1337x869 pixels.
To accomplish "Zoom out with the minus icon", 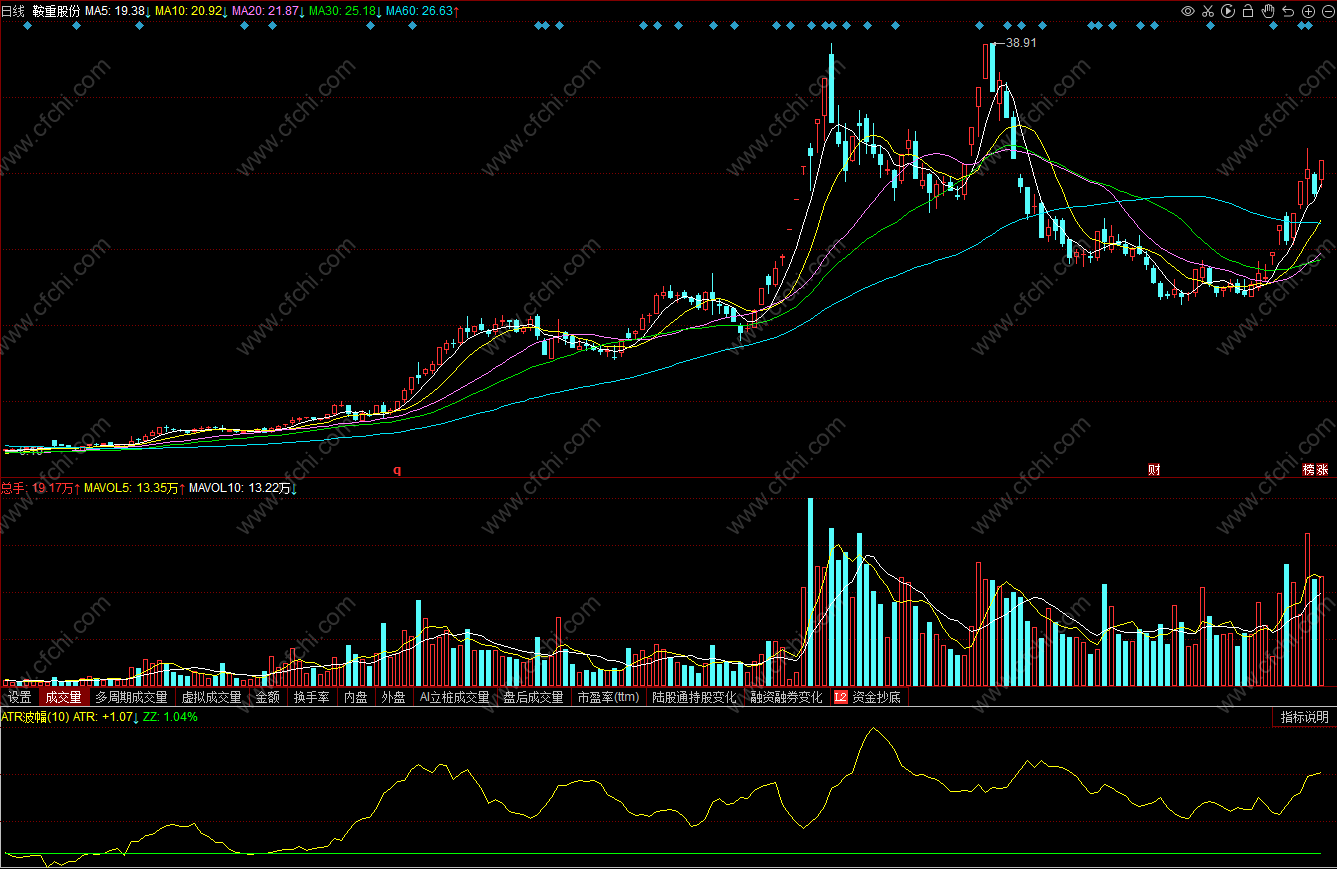I will 1326,11.
